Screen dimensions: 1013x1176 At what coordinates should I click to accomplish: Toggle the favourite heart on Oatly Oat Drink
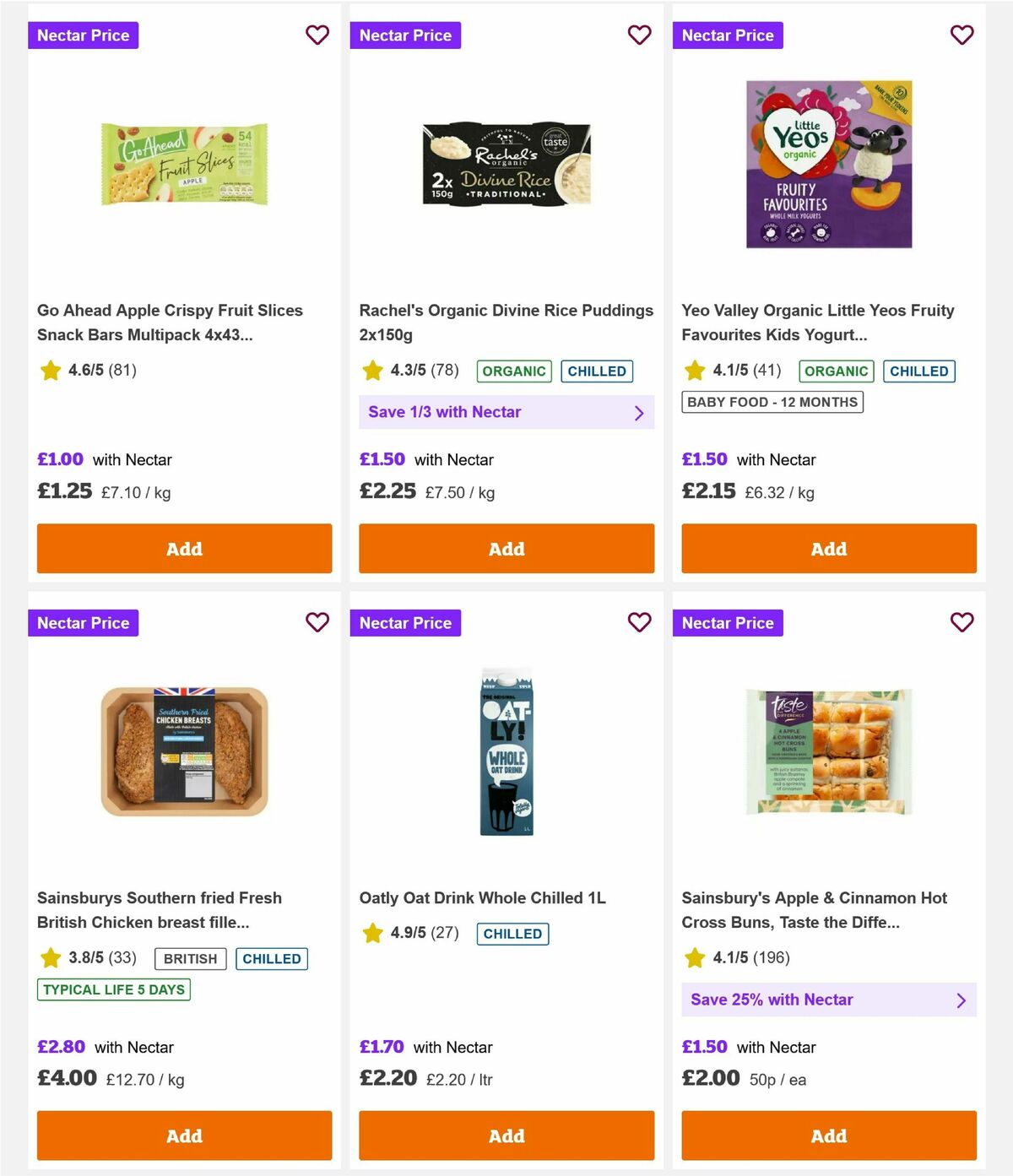click(640, 623)
